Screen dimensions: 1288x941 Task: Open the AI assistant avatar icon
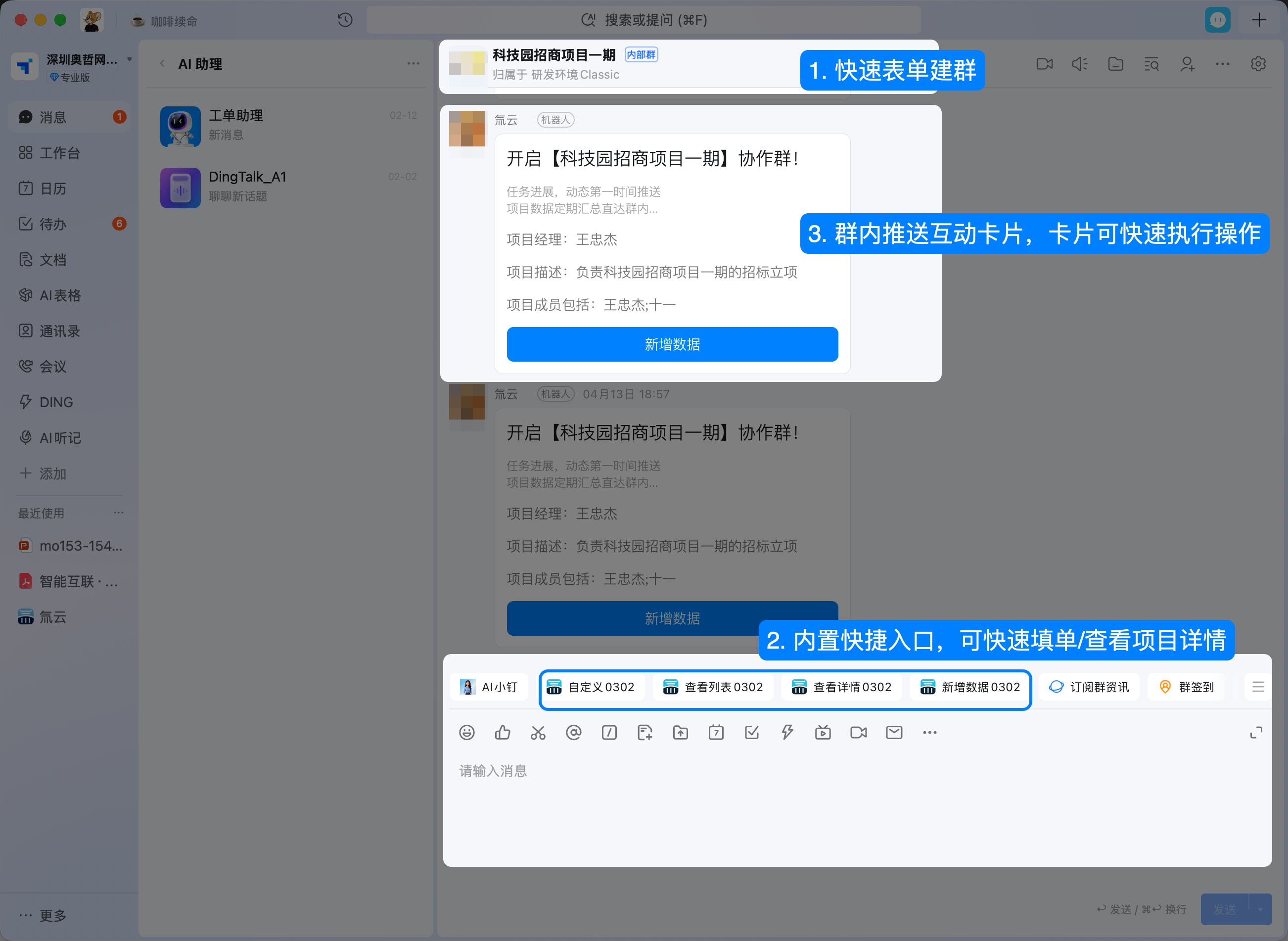click(x=1217, y=20)
